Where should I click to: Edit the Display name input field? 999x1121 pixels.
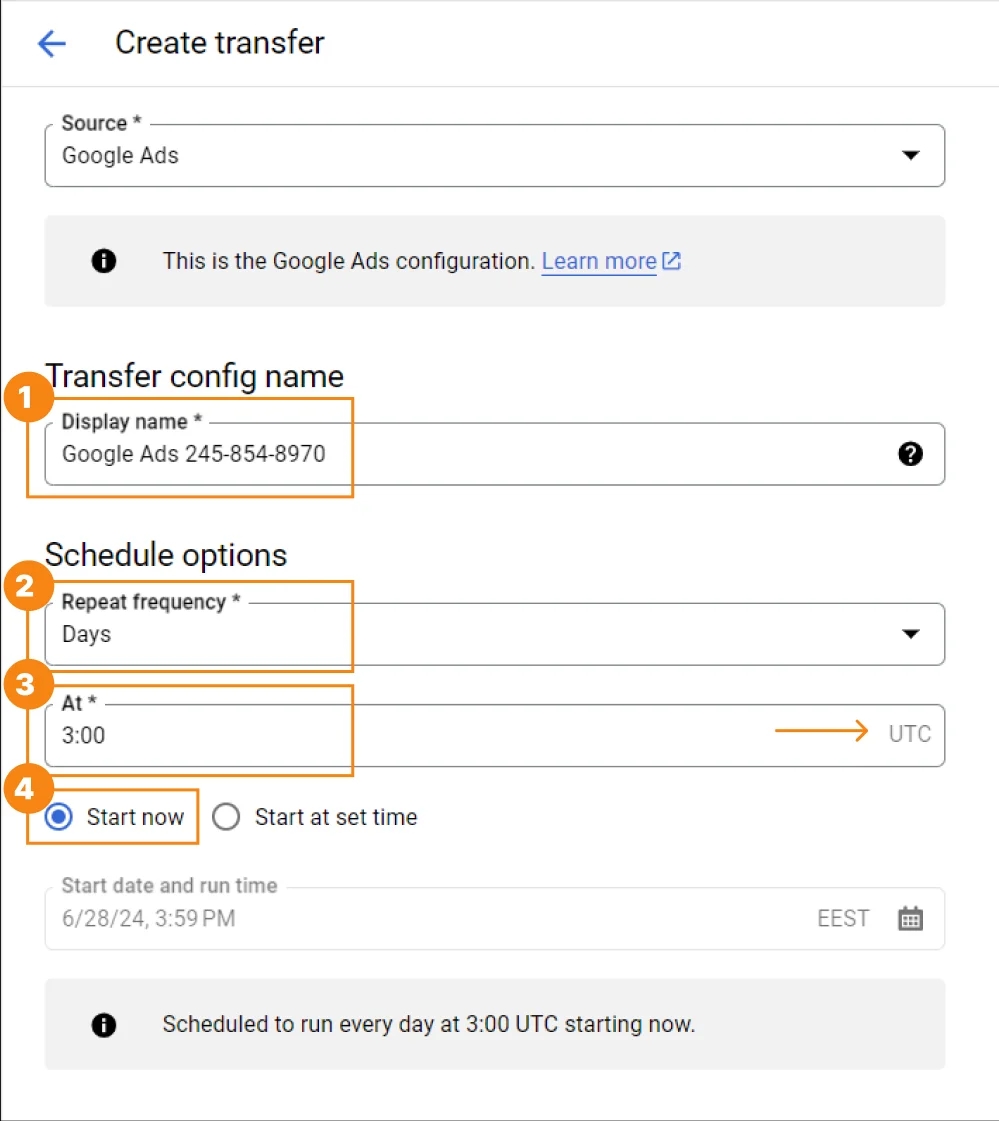tap(495, 454)
